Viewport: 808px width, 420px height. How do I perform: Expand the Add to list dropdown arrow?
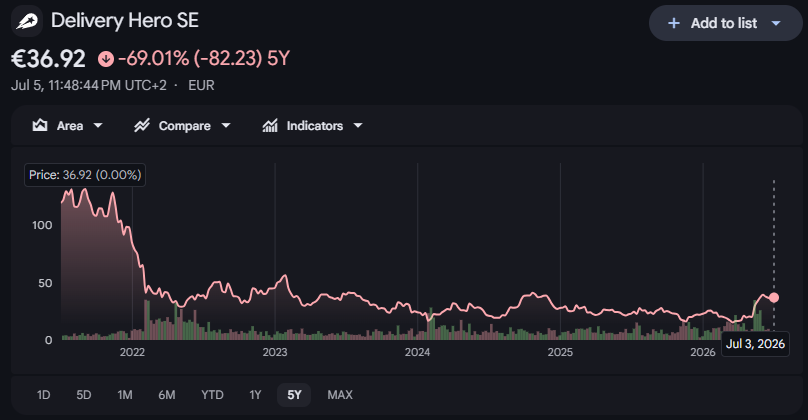pos(776,23)
